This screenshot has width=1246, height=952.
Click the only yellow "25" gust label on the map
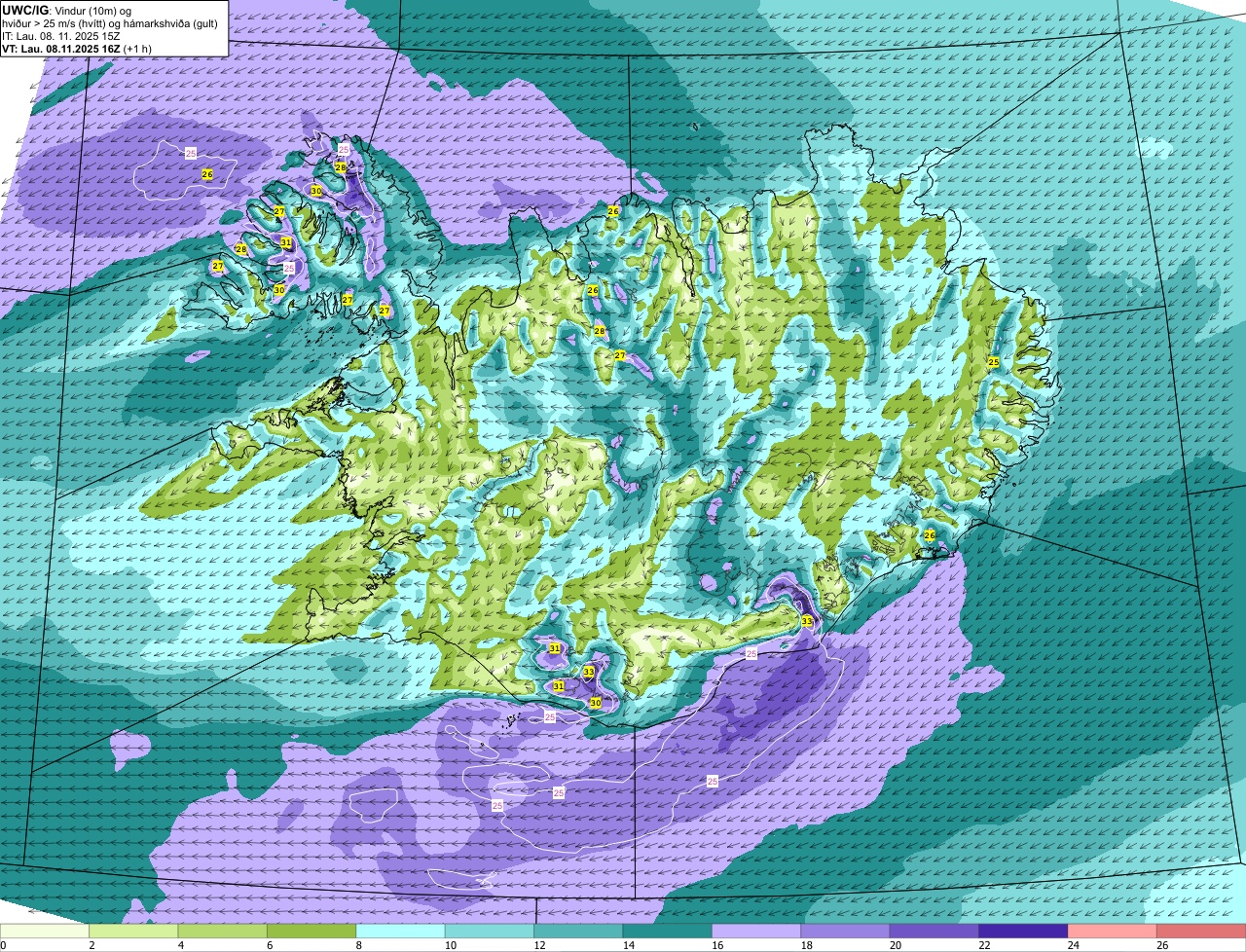(994, 362)
